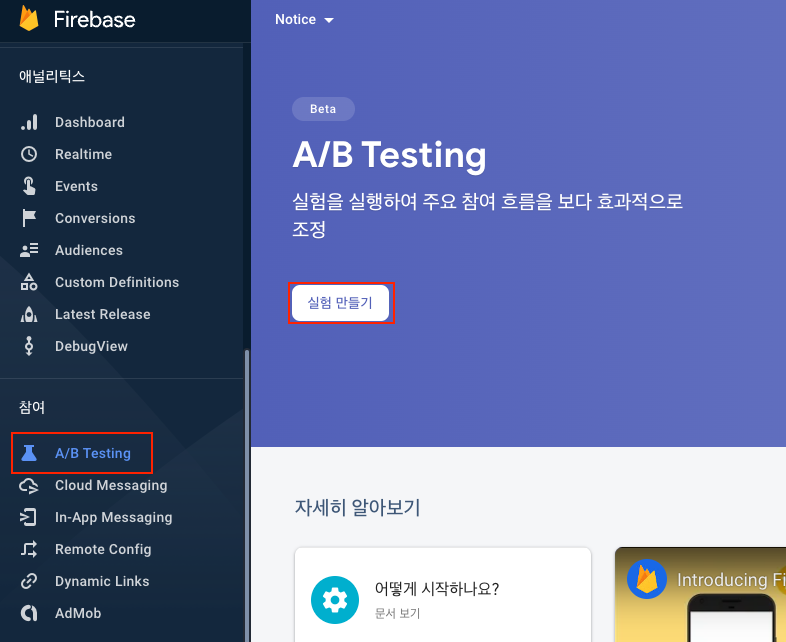This screenshot has height=642, width=786.
Task: Open the Events page
Action: tap(76, 186)
